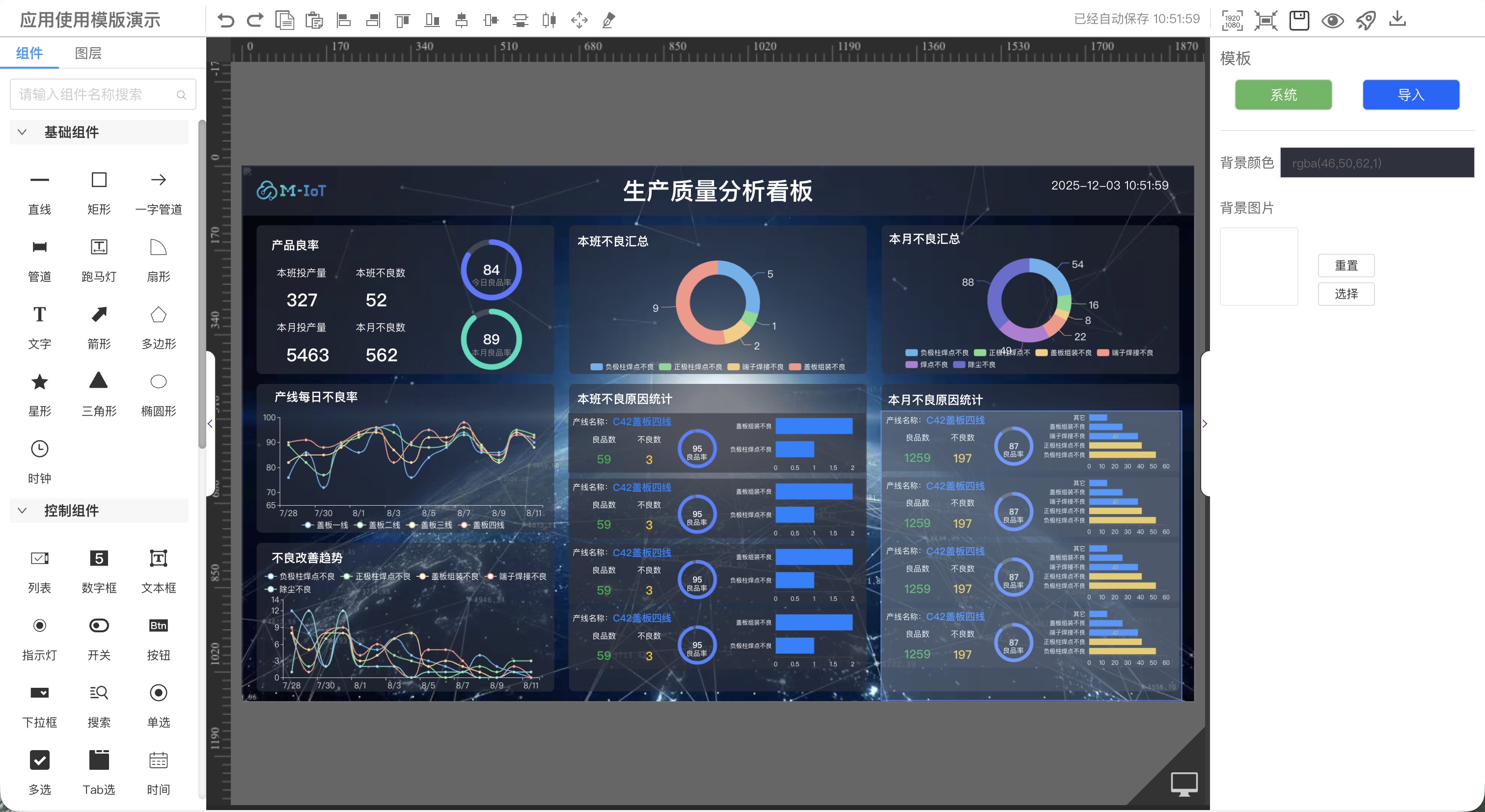Click the save (floppy disk) icon
This screenshot has height=812, width=1485.
click(1299, 20)
